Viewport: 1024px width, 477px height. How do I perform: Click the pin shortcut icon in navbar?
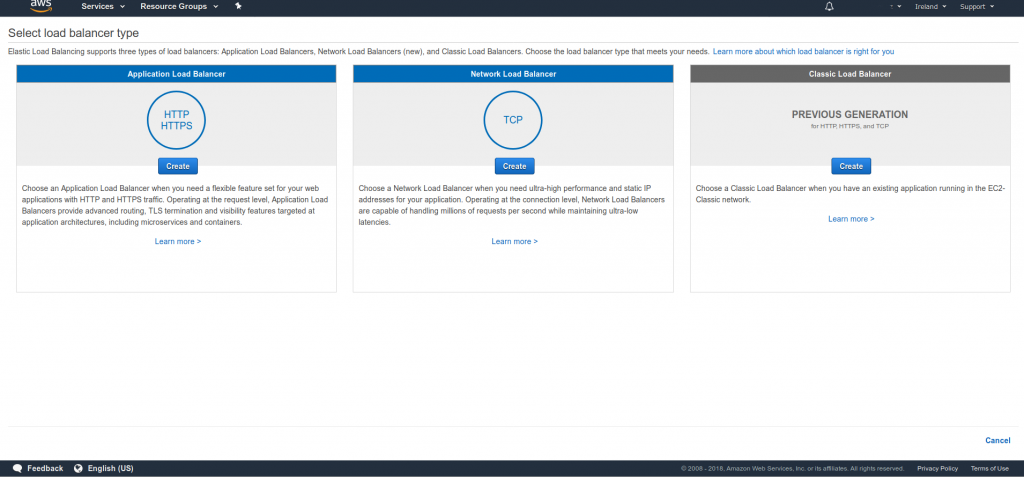point(237,6)
